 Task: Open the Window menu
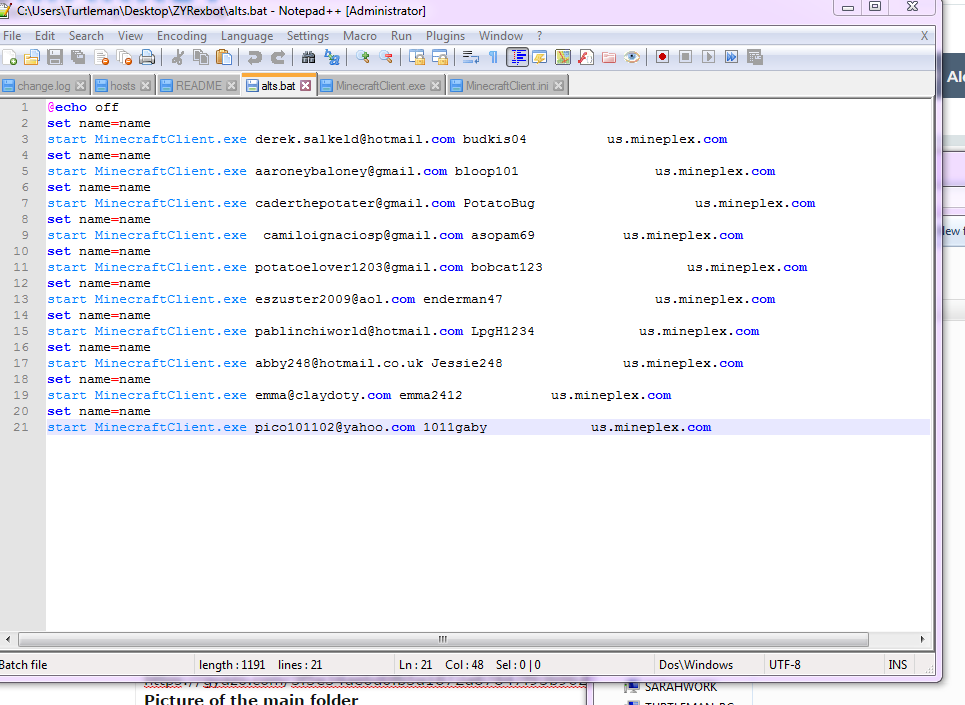point(501,36)
